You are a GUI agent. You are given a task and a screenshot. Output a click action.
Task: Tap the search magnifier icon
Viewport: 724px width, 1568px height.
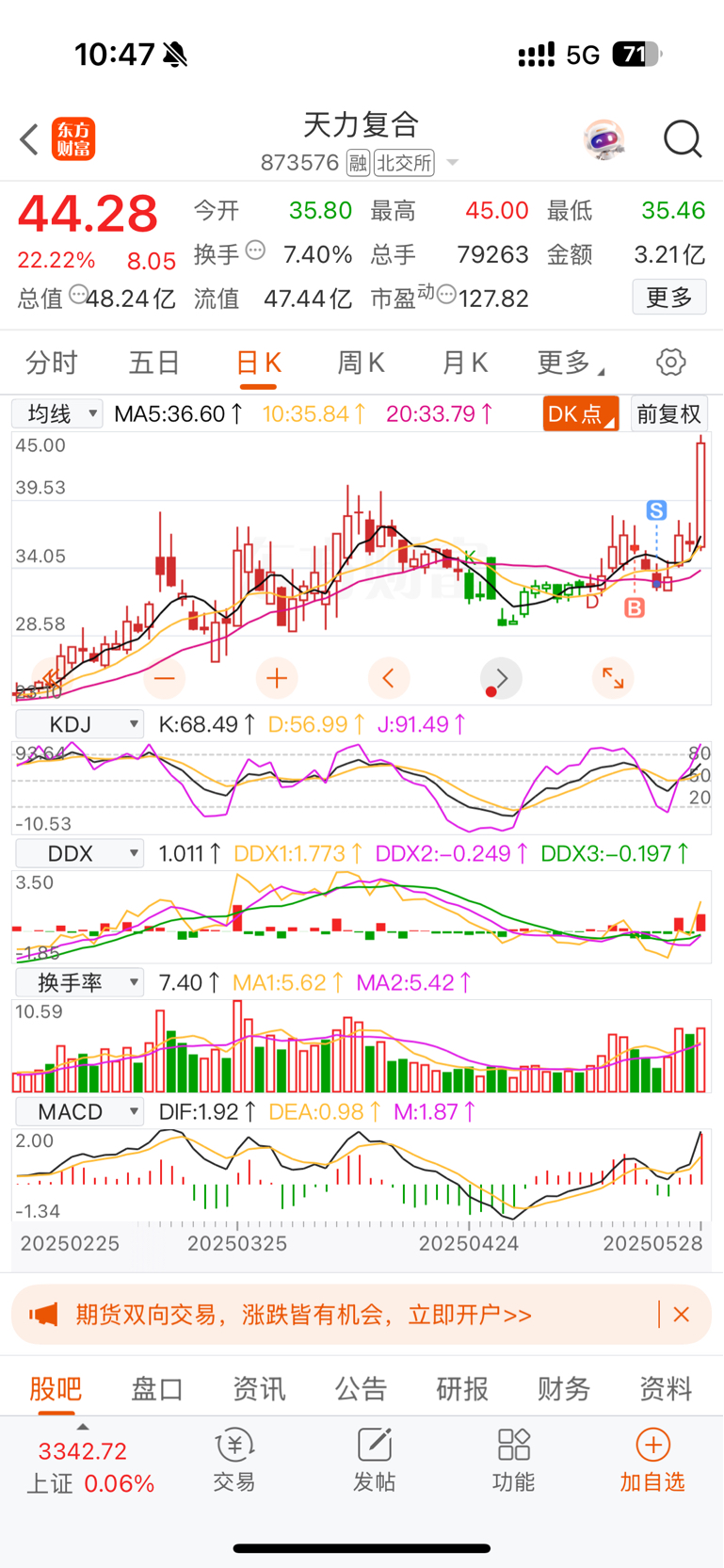tap(683, 139)
